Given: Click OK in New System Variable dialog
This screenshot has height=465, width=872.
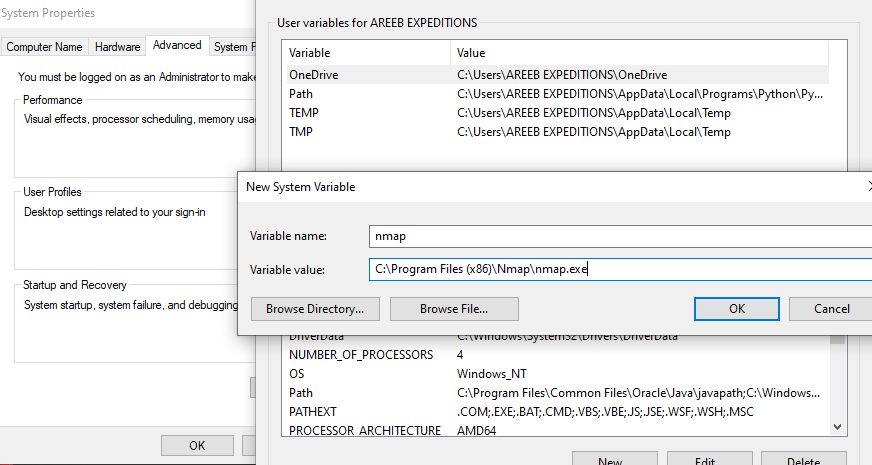Looking at the screenshot, I should (736, 309).
